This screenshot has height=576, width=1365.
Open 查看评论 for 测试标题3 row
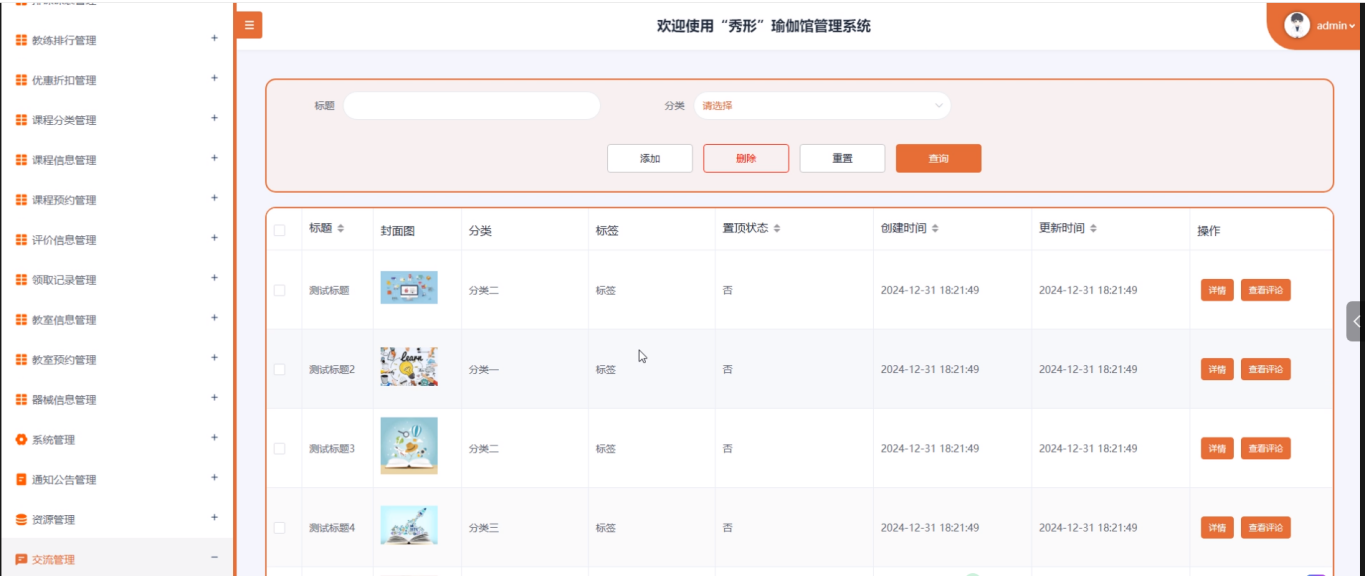point(1266,449)
